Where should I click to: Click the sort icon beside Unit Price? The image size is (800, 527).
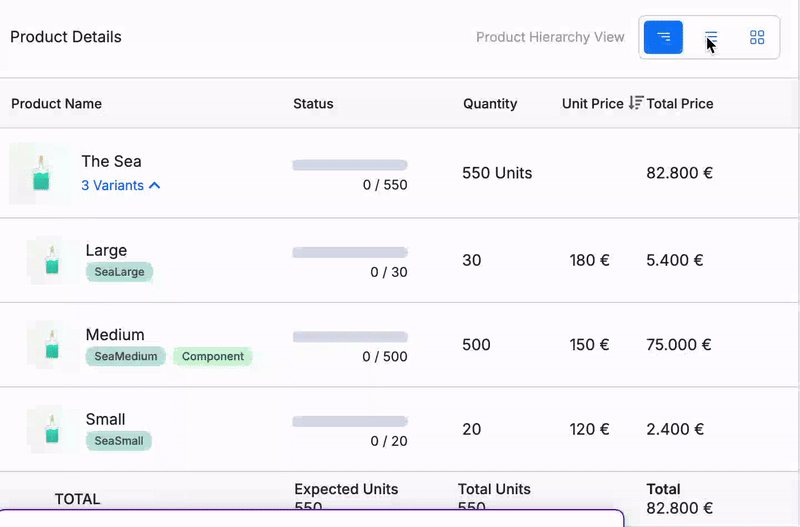pos(636,103)
